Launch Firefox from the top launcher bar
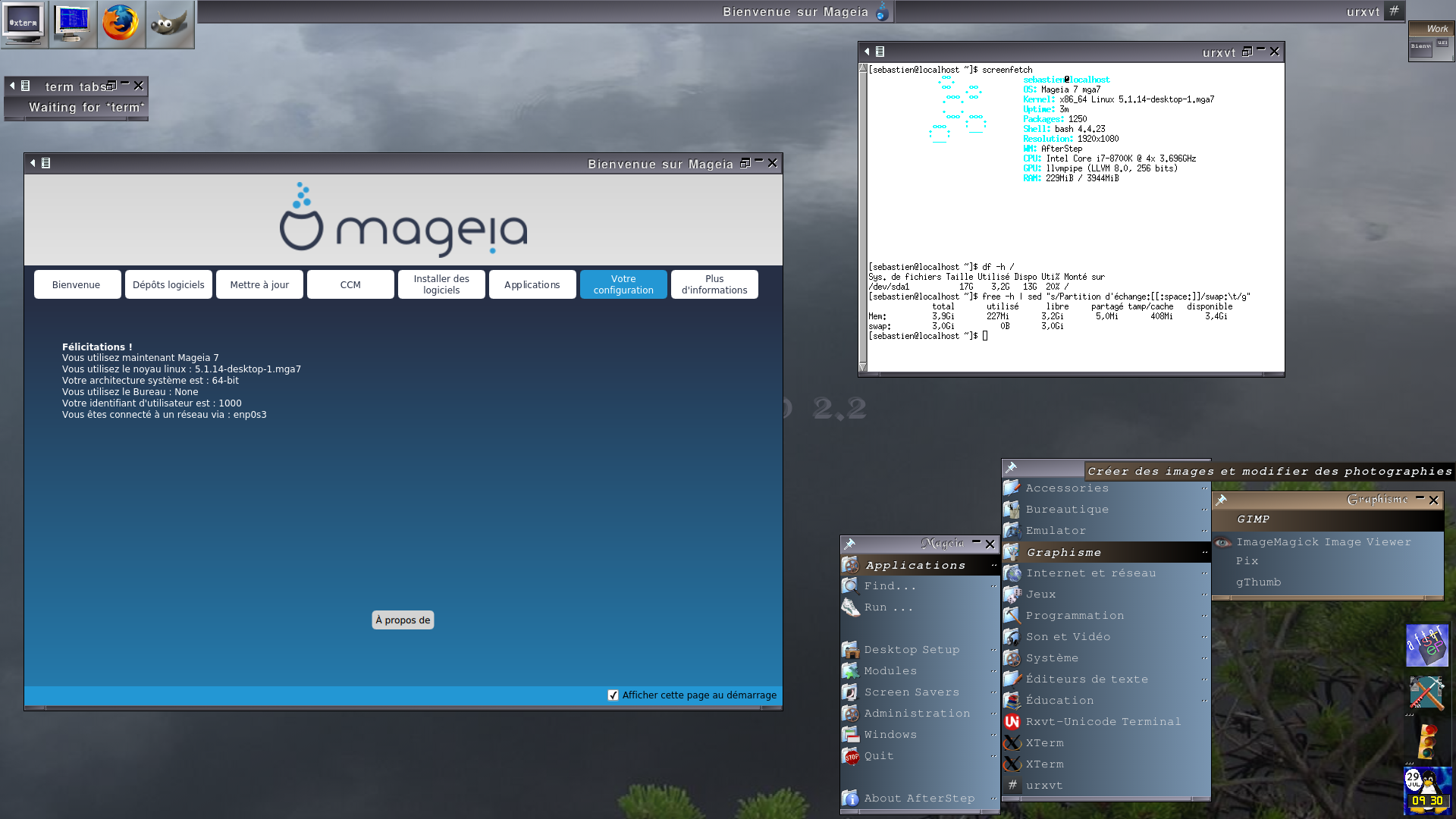The height and width of the screenshot is (819, 1456). pyautogui.click(x=121, y=24)
